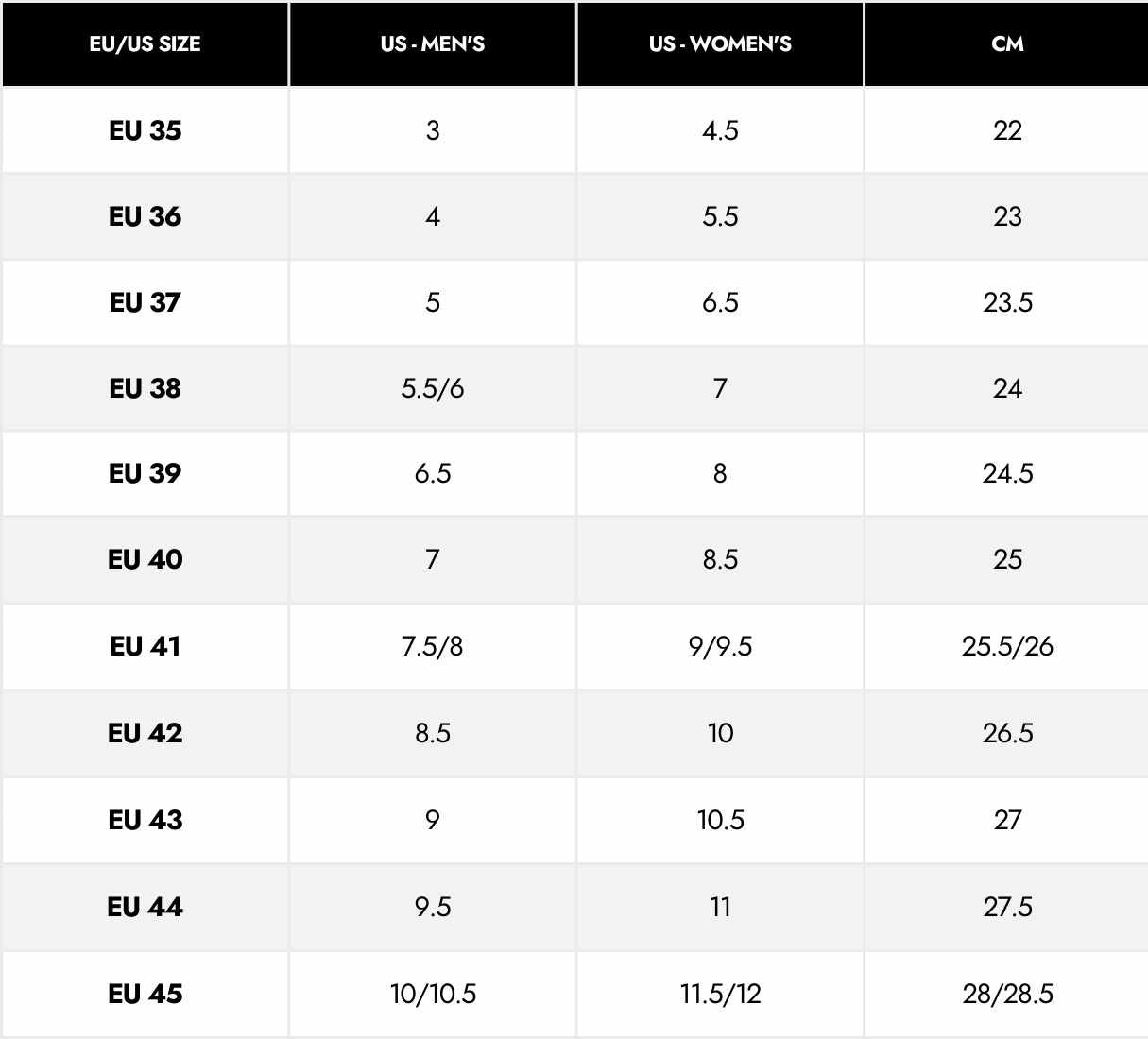Select the EU 38 size label
This screenshot has width=1148, height=1039.
pos(145,388)
